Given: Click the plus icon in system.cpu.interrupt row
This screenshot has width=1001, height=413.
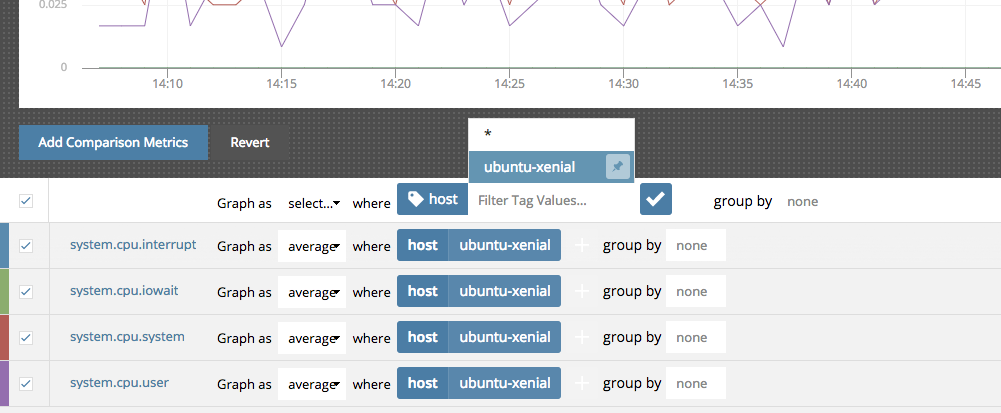Looking at the screenshot, I should [582, 246].
